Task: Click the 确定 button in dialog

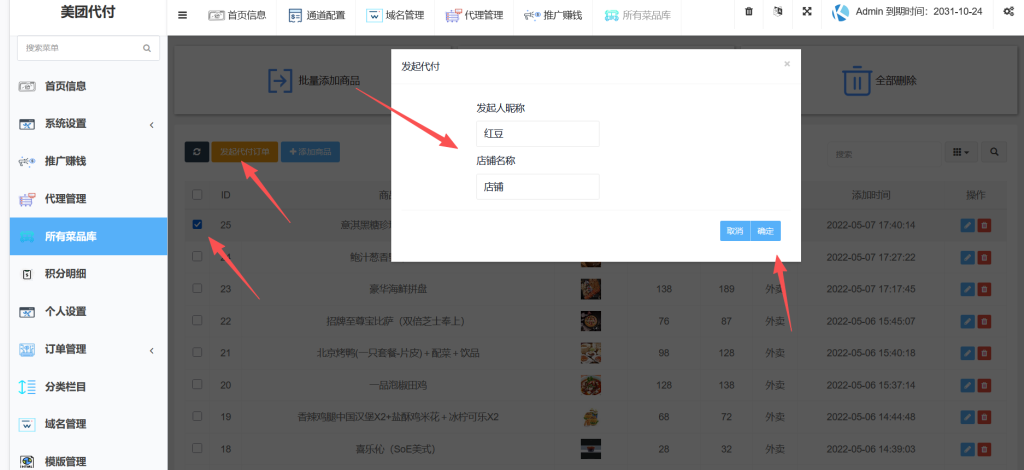Action: click(x=765, y=231)
